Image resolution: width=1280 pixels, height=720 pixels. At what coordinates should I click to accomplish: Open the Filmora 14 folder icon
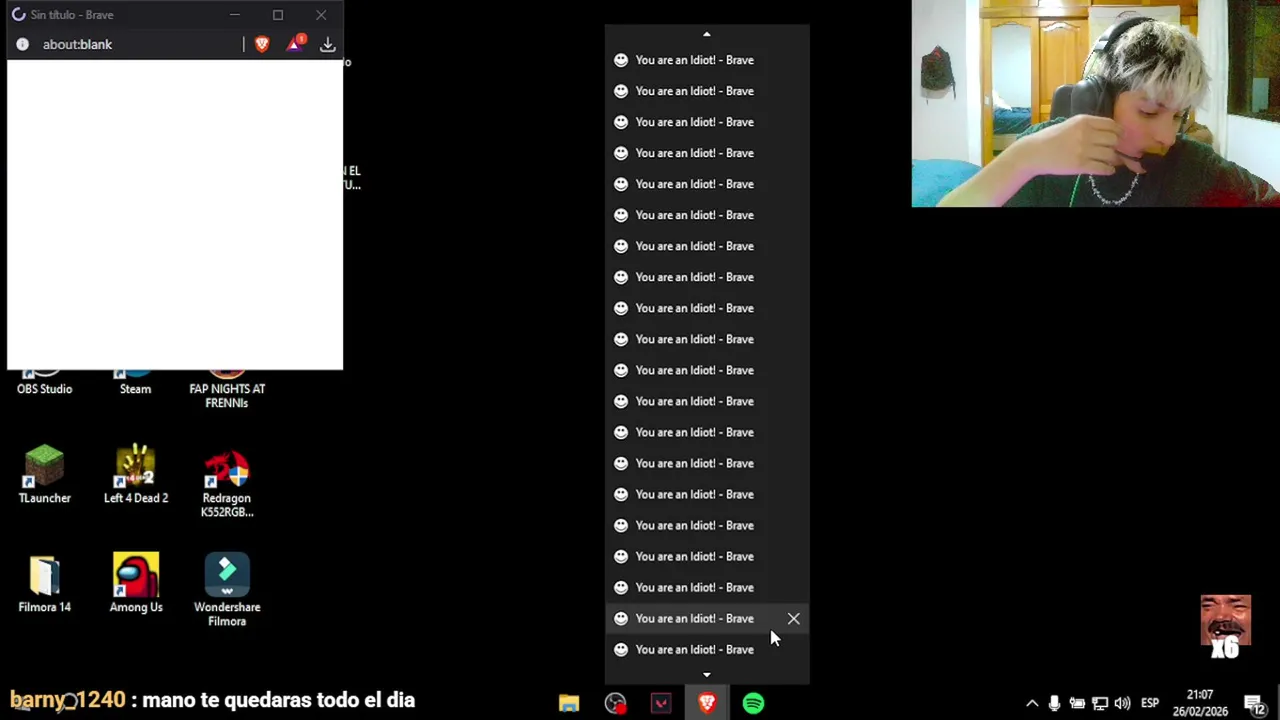tap(44, 584)
